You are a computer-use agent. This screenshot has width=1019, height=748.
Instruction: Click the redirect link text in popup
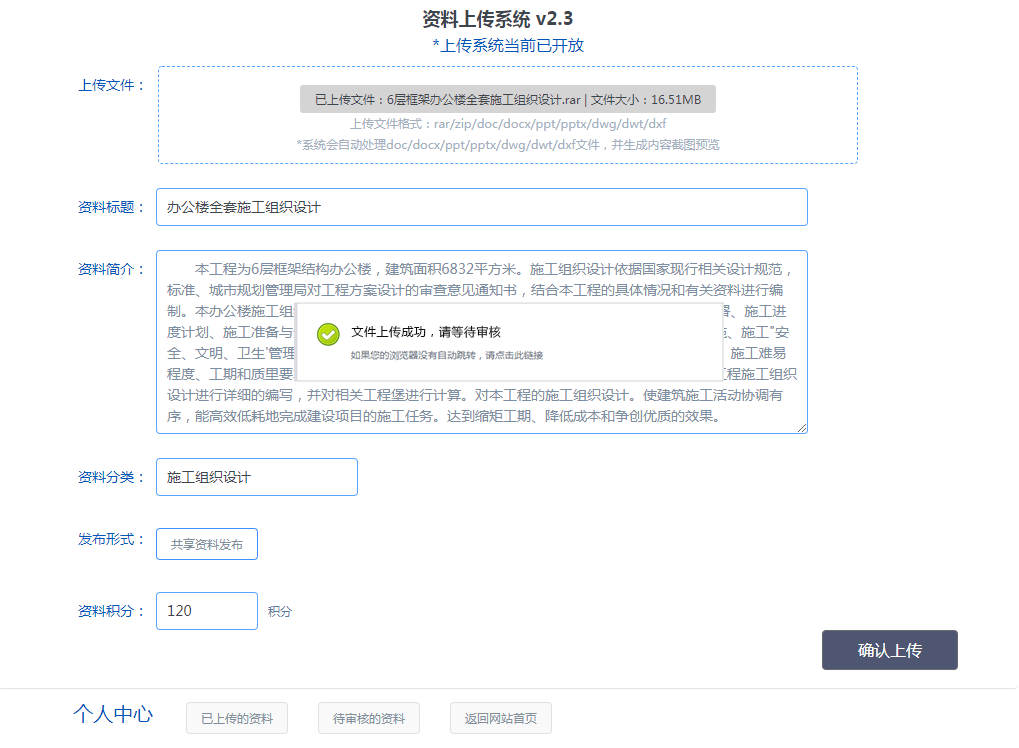tap(446, 355)
